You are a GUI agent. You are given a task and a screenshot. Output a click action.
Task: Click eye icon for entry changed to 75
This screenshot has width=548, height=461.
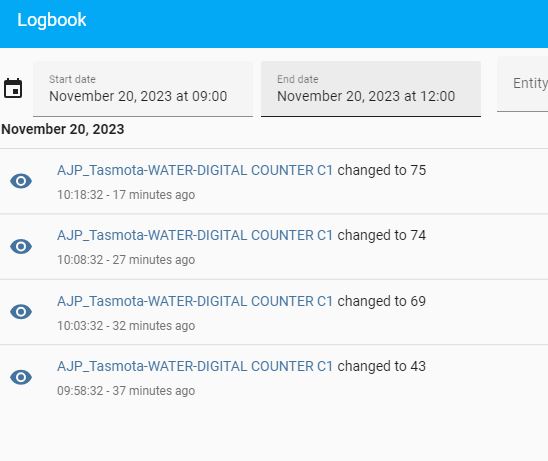point(21,181)
